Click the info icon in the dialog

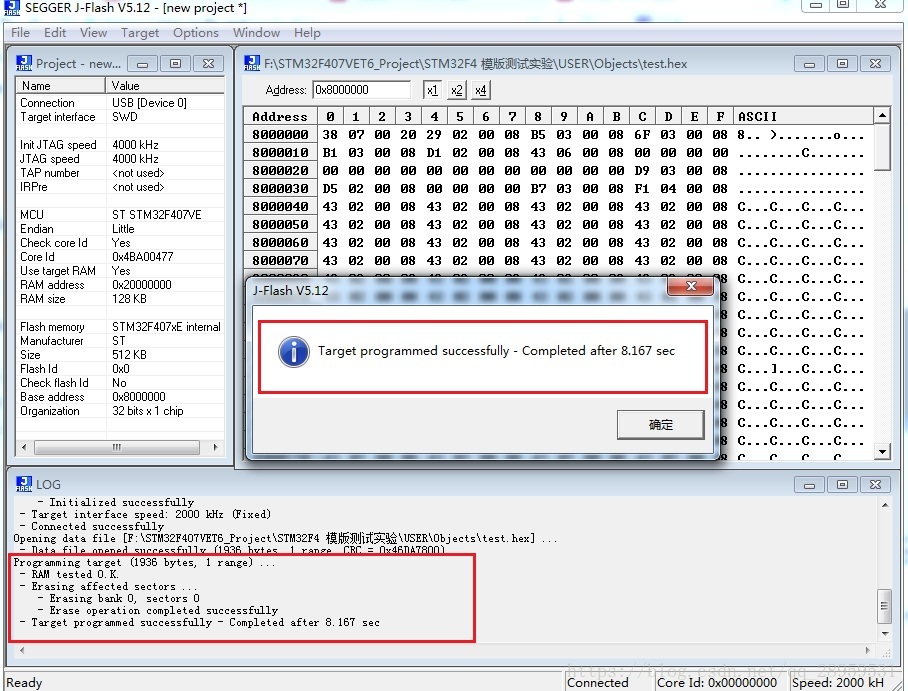point(294,352)
